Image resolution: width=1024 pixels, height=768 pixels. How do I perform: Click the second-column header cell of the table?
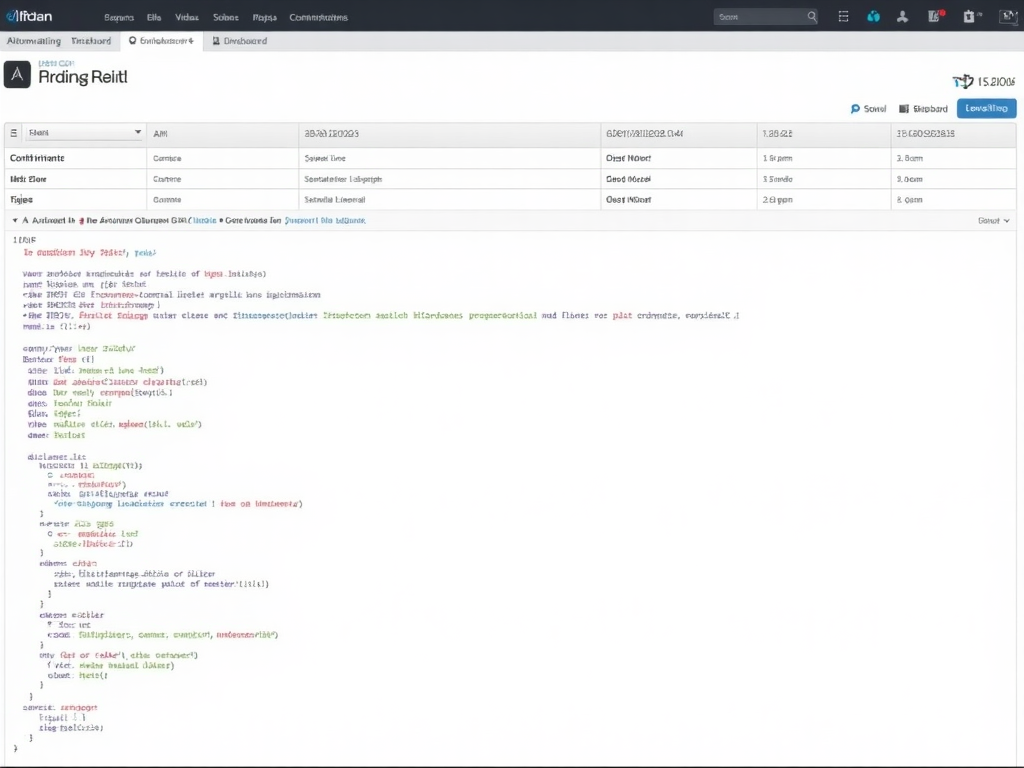click(x=222, y=133)
